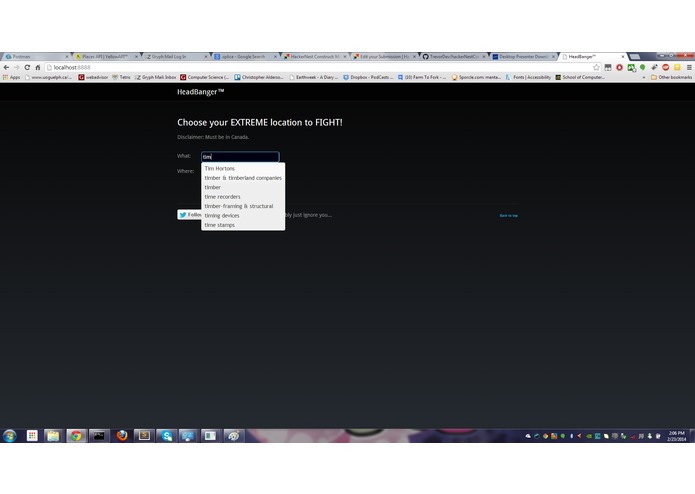
Task: Open the File Explorer taskbar icon
Action: point(54,436)
